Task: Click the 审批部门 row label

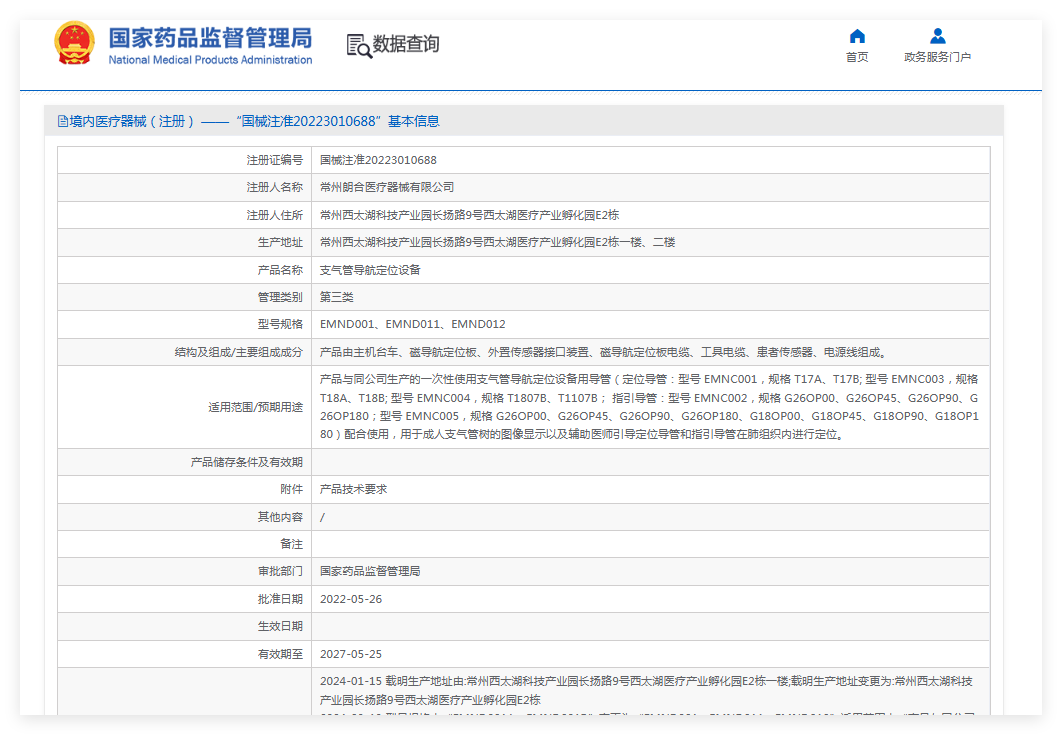Action: pos(280,571)
